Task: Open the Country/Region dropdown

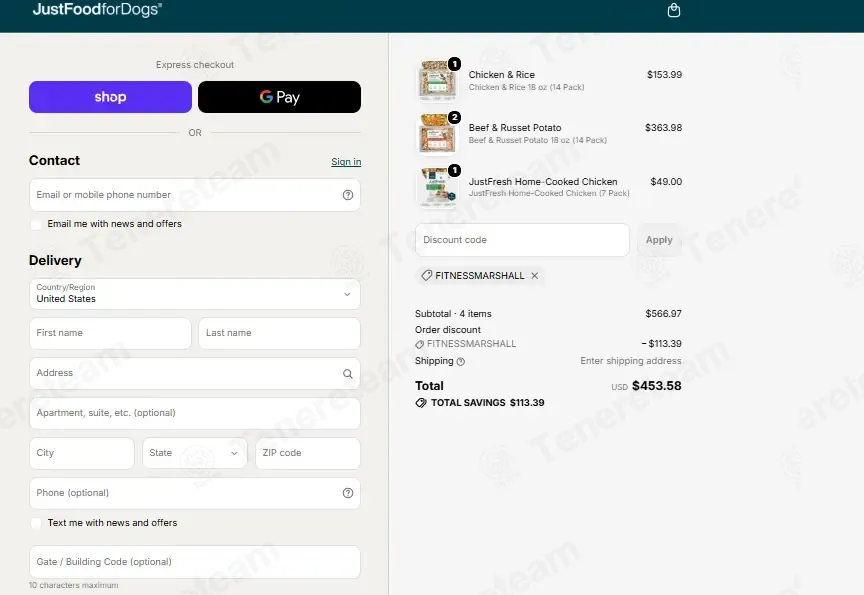Action: coord(195,294)
